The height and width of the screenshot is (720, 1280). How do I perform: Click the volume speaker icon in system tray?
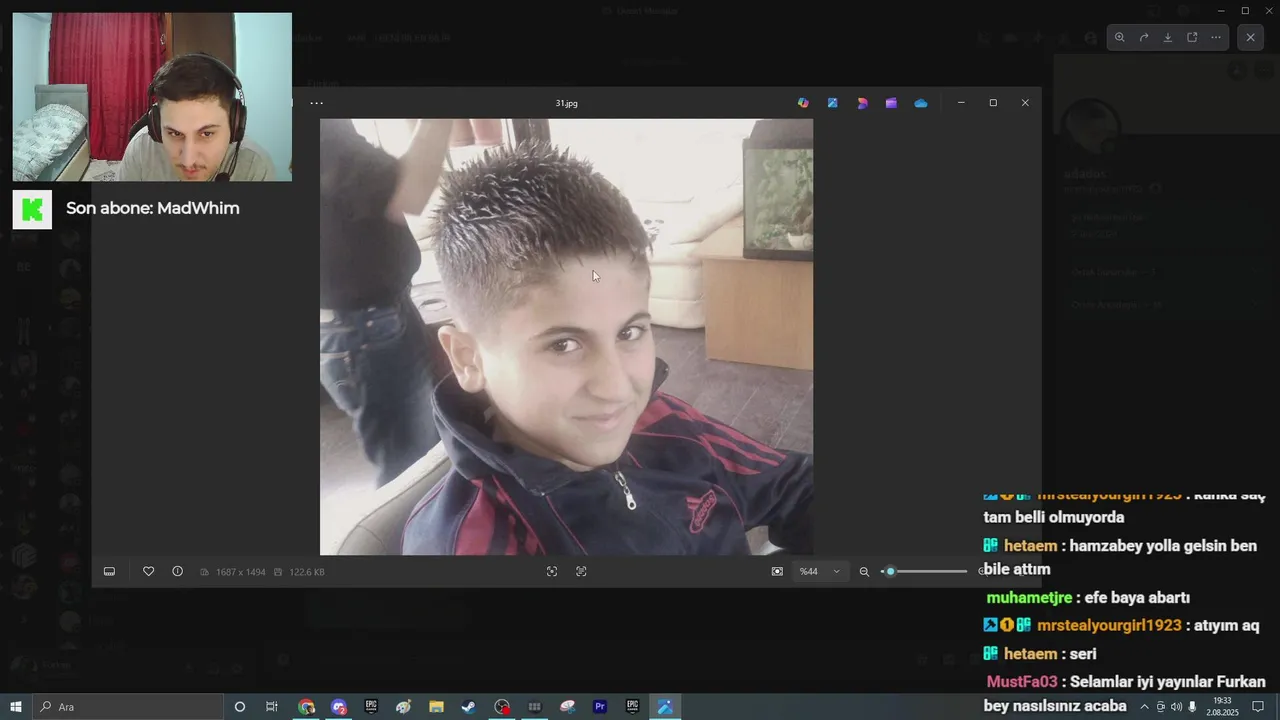tap(1176, 707)
